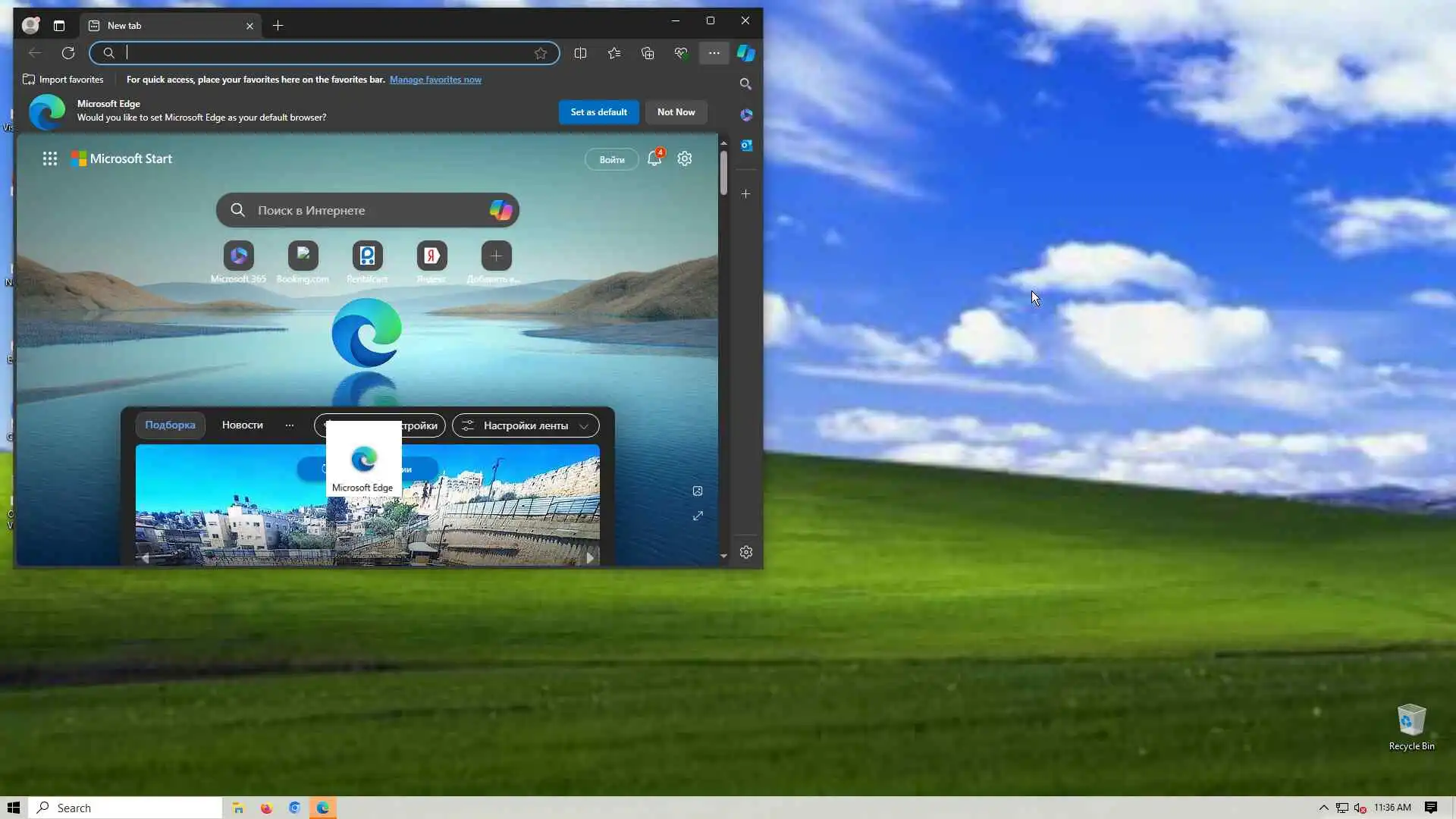Open Browser essentials heart icon

[681, 53]
